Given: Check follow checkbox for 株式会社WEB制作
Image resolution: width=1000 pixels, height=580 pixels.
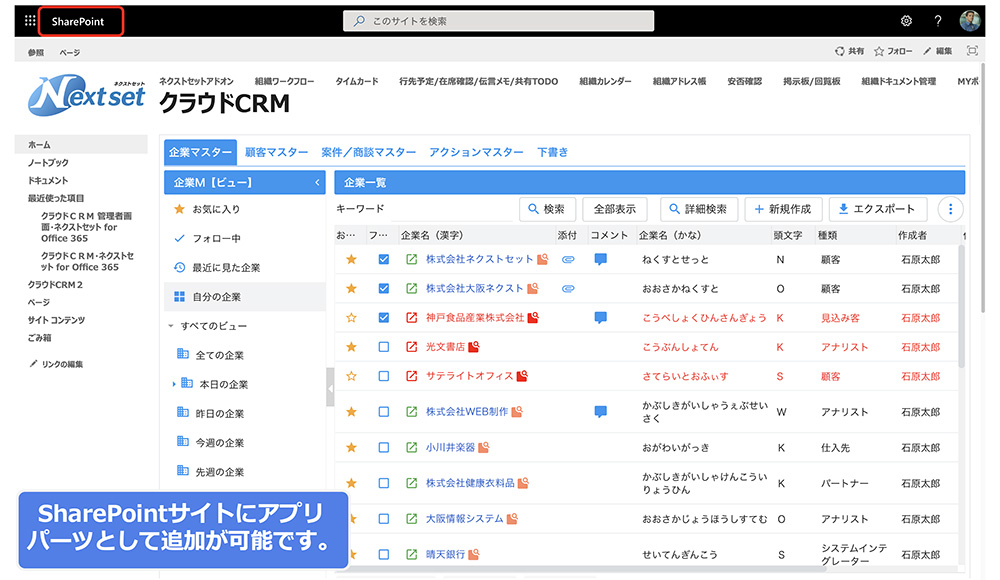Looking at the screenshot, I should pyautogui.click(x=383, y=412).
